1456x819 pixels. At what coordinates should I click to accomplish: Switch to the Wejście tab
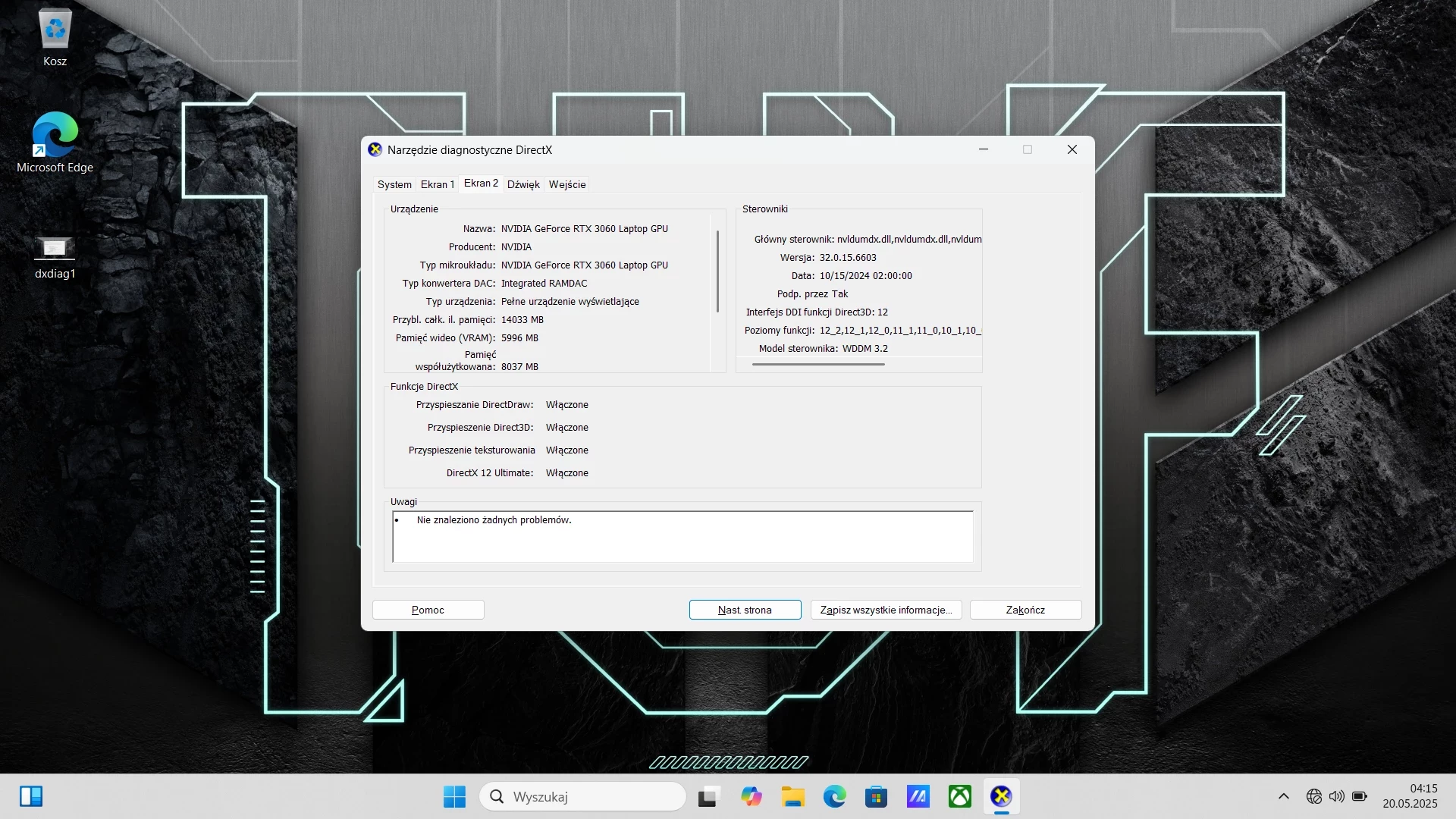click(567, 184)
